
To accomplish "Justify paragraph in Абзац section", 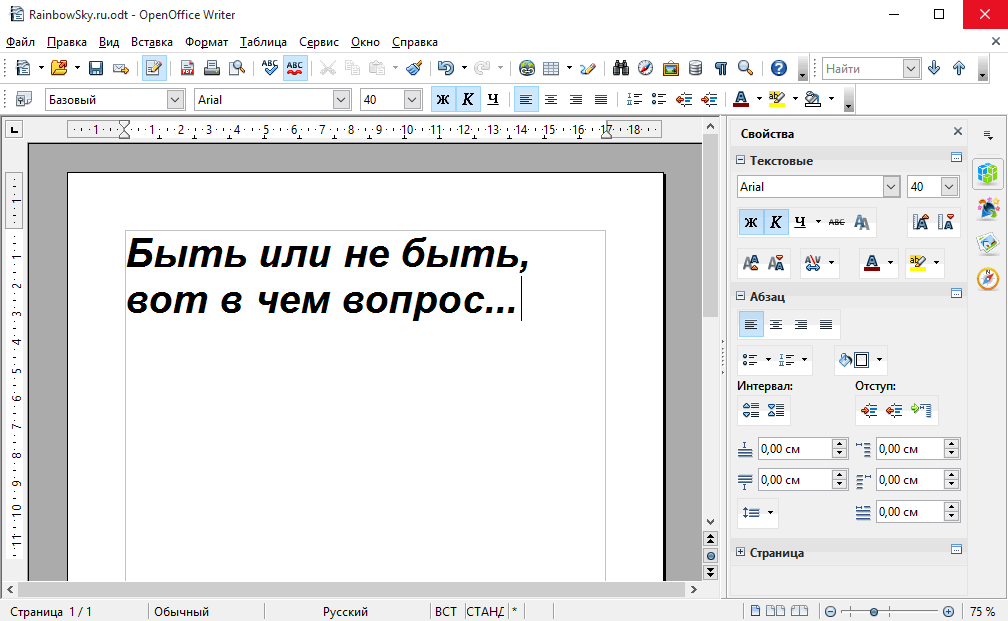I will [826, 325].
